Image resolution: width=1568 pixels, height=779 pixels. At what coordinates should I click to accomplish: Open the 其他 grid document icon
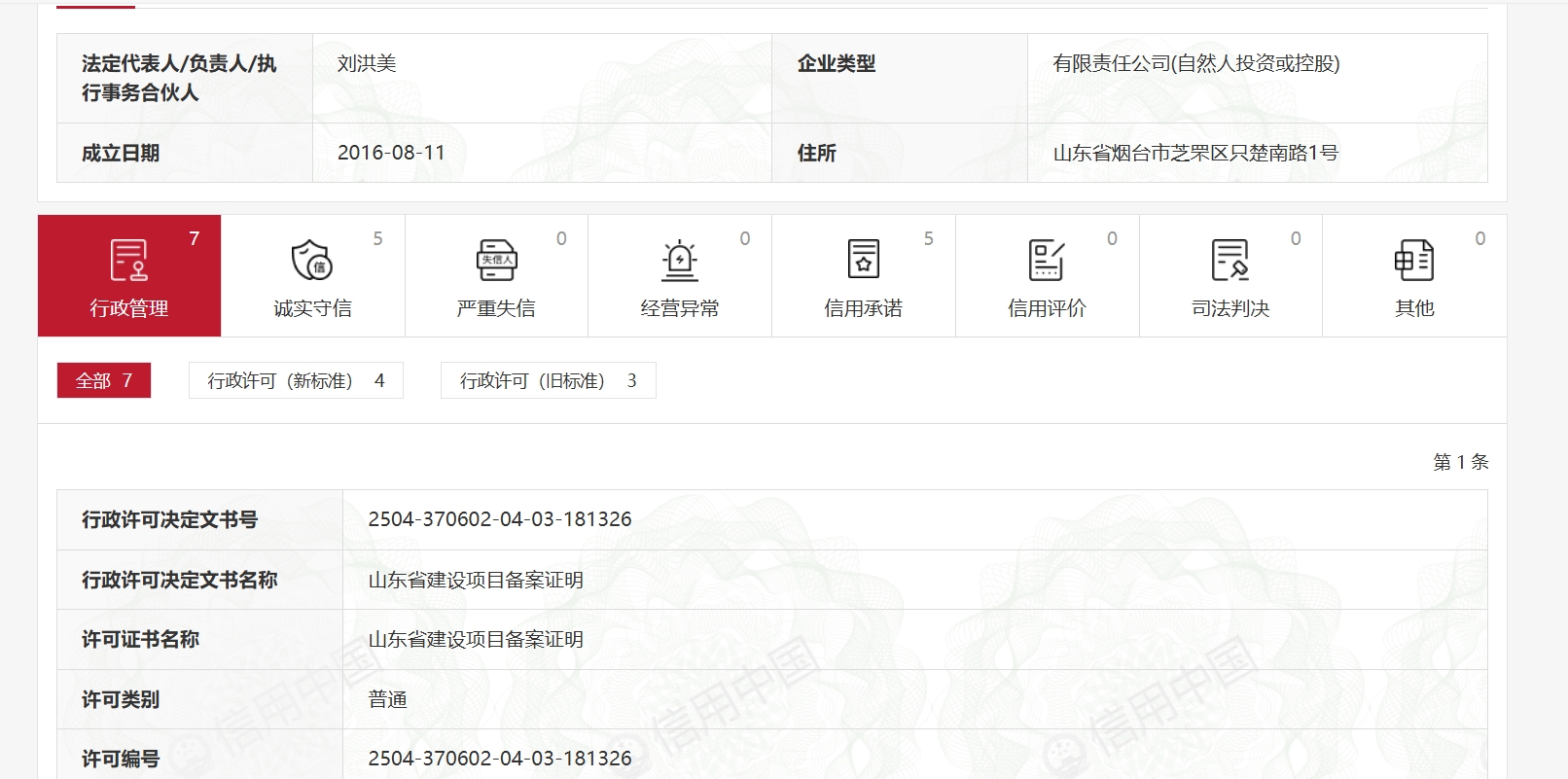click(x=1414, y=260)
